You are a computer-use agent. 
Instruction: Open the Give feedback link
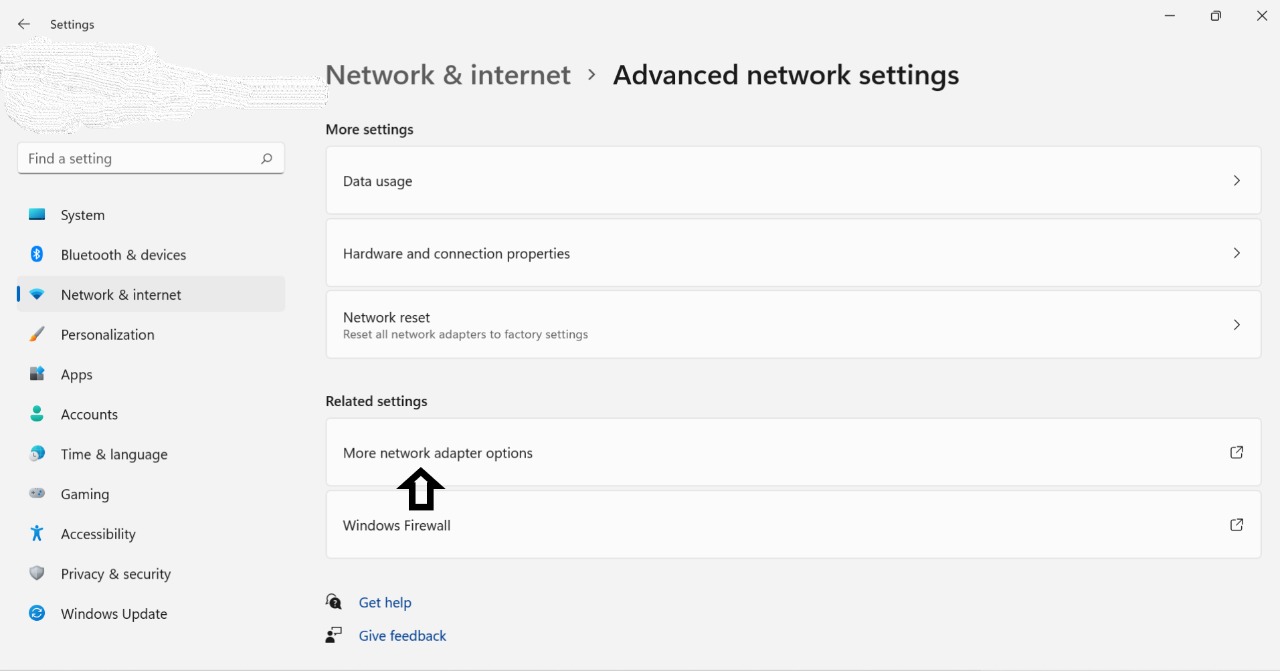tap(402, 636)
